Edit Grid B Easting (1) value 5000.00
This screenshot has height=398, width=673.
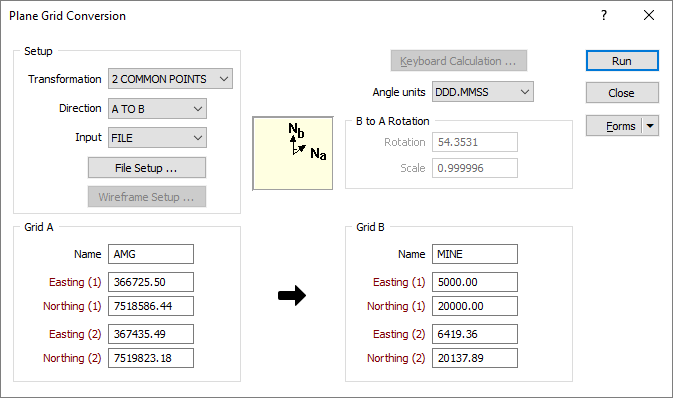click(475, 282)
